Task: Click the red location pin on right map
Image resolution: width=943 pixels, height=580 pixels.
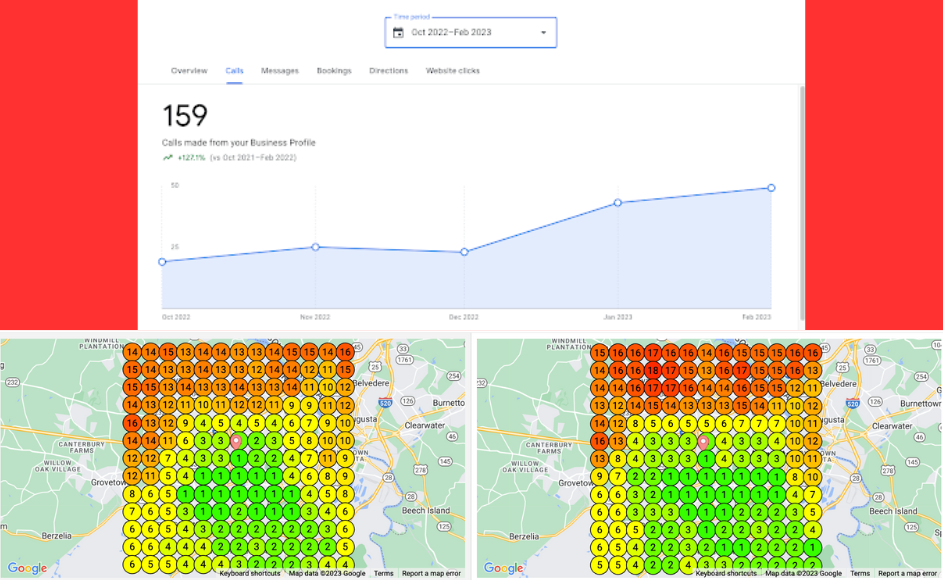Action: 703,441
